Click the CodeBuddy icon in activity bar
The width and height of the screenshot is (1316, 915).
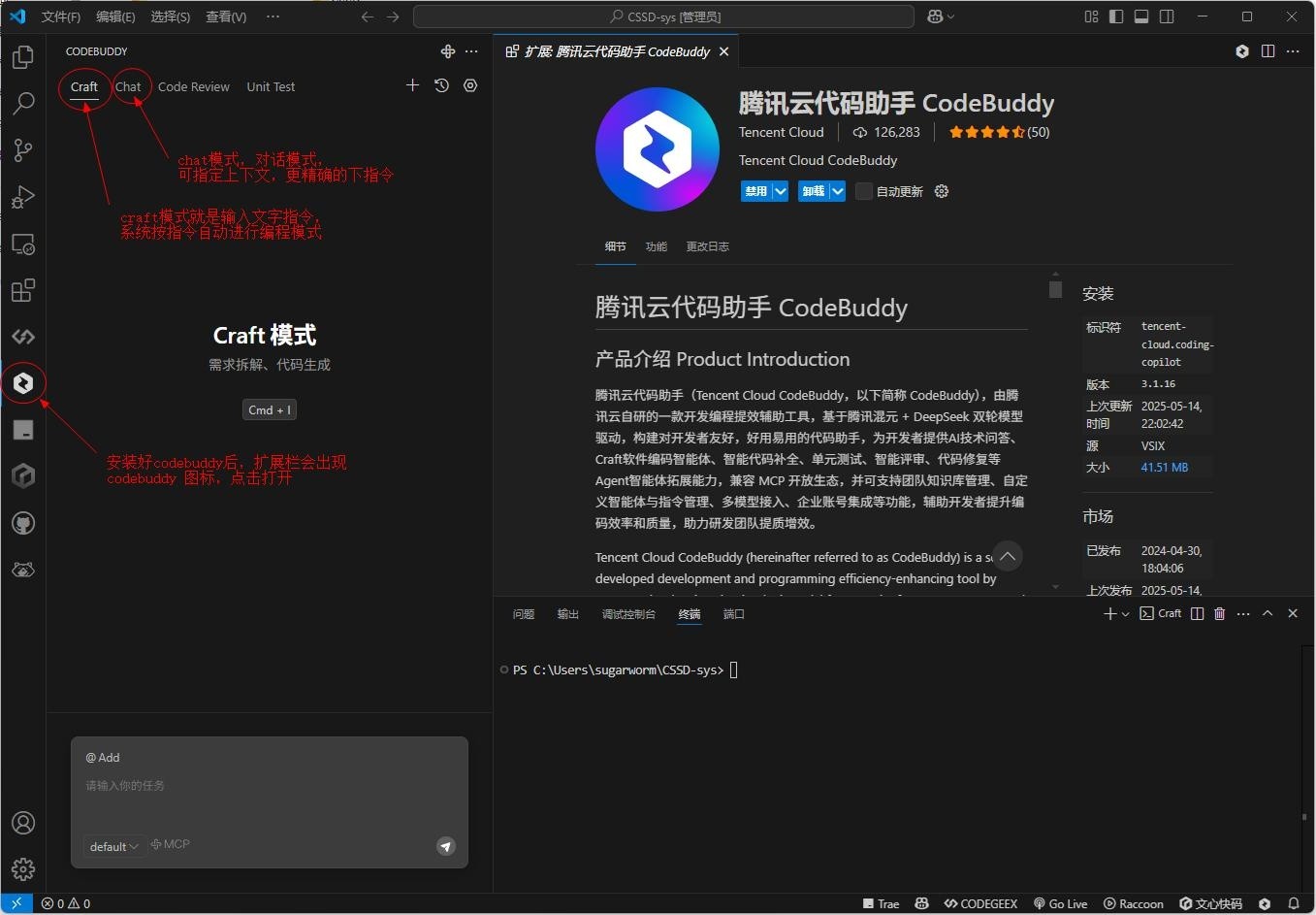click(23, 383)
